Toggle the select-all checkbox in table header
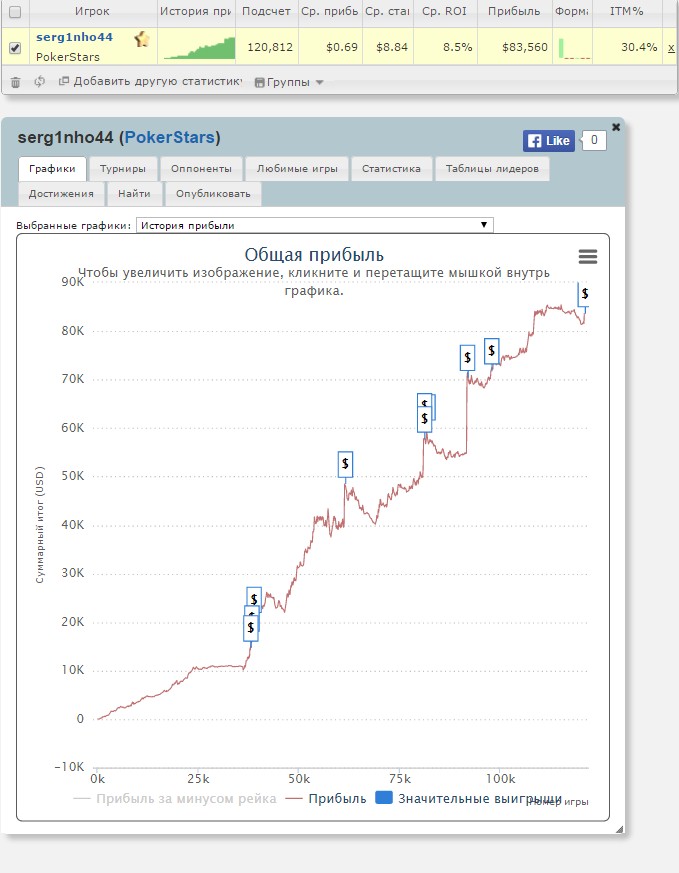 15,12
